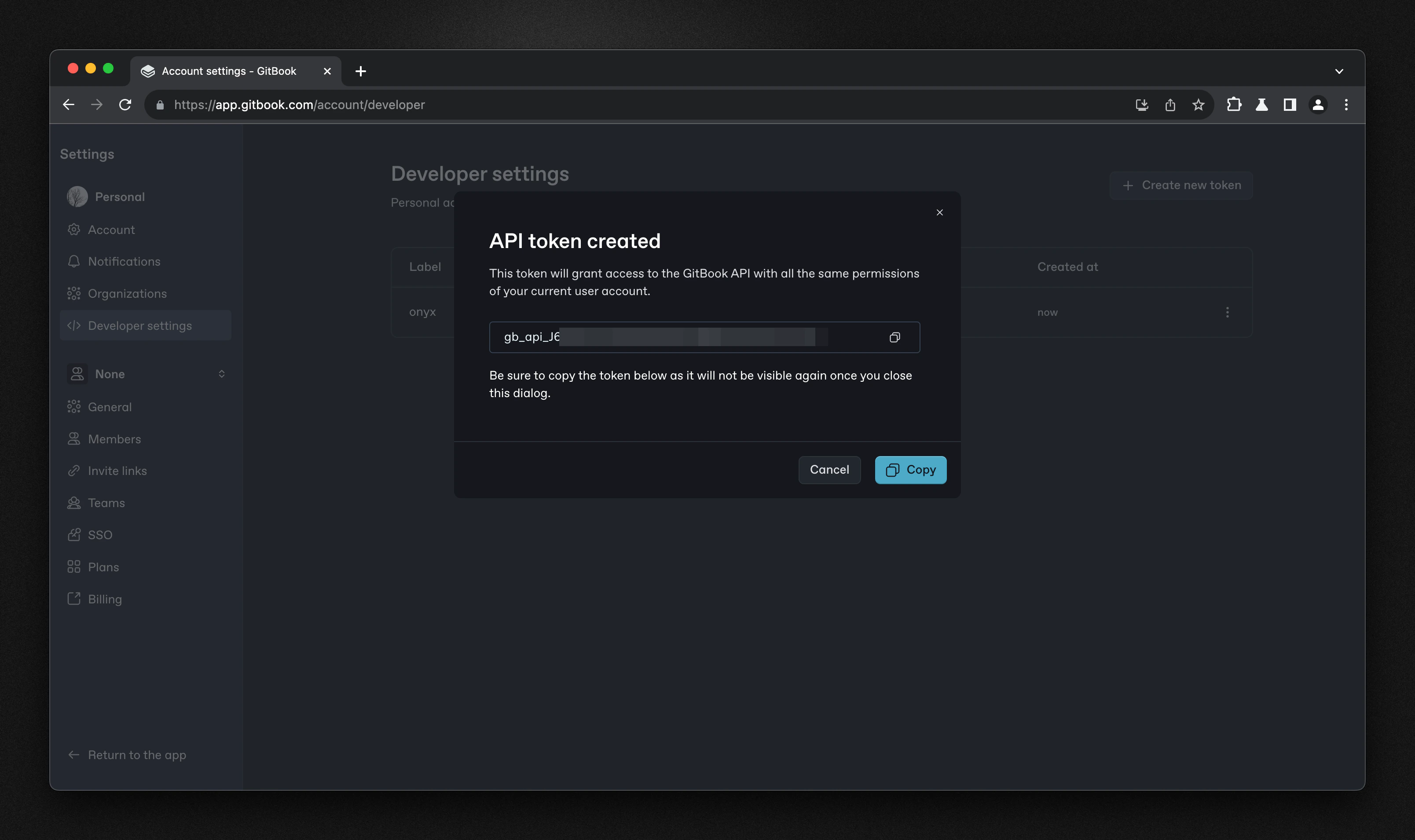Viewport: 1415px width, 840px height.
Task: Select the Billing sidebar item
Action: pos(104,598)
